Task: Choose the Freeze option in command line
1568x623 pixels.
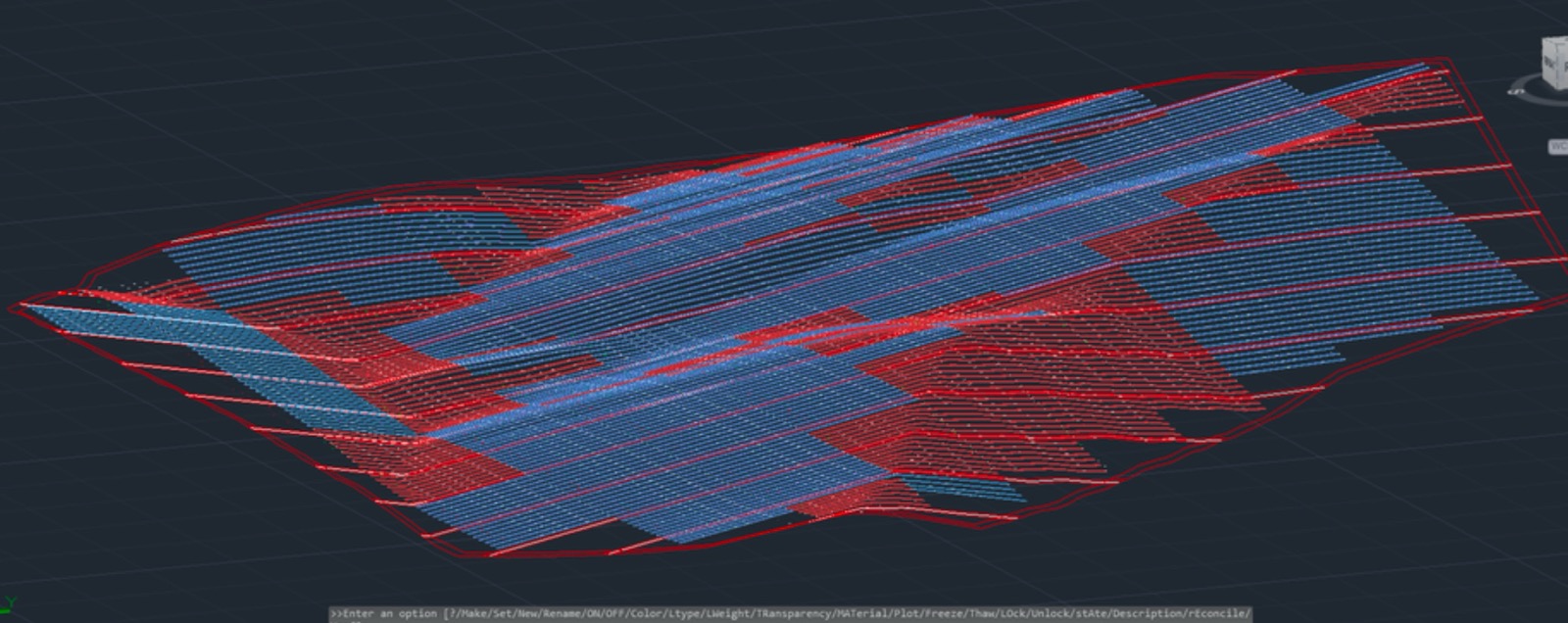Action: tap(944, 613)
